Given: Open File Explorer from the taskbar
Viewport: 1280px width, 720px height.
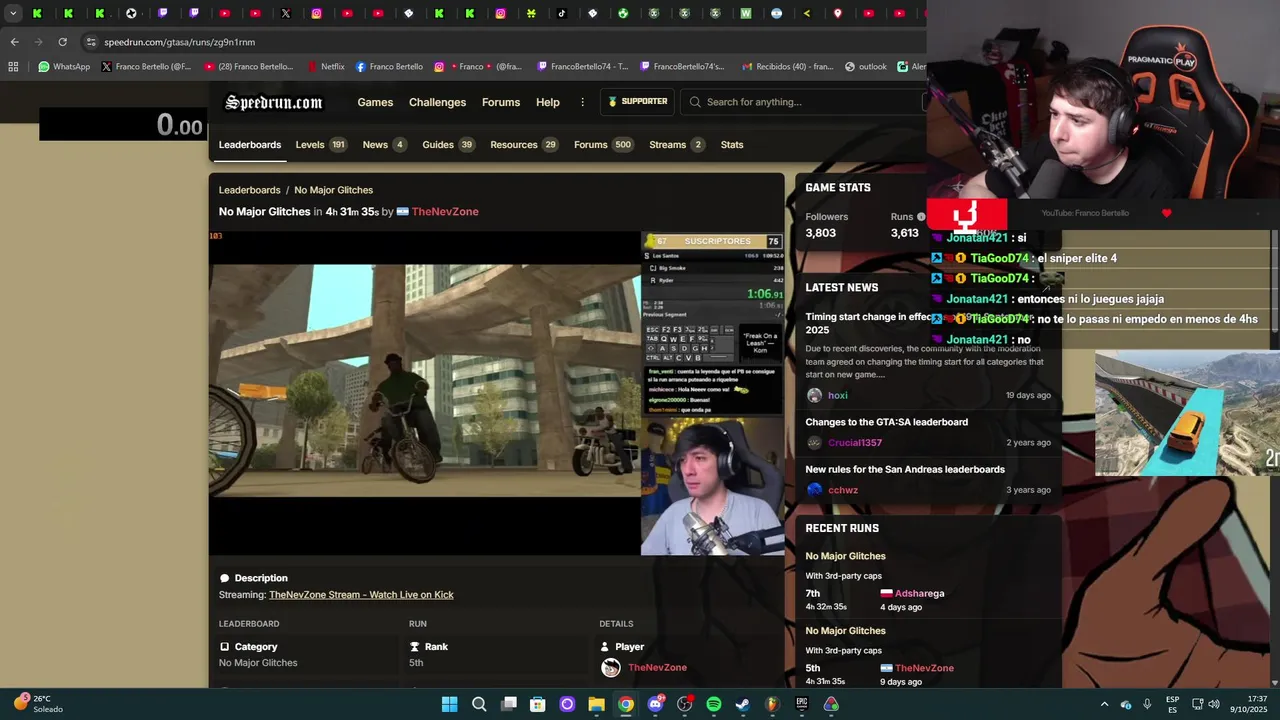Looking at the screenshot, I should pyautogui.click(x=596, y=704).
